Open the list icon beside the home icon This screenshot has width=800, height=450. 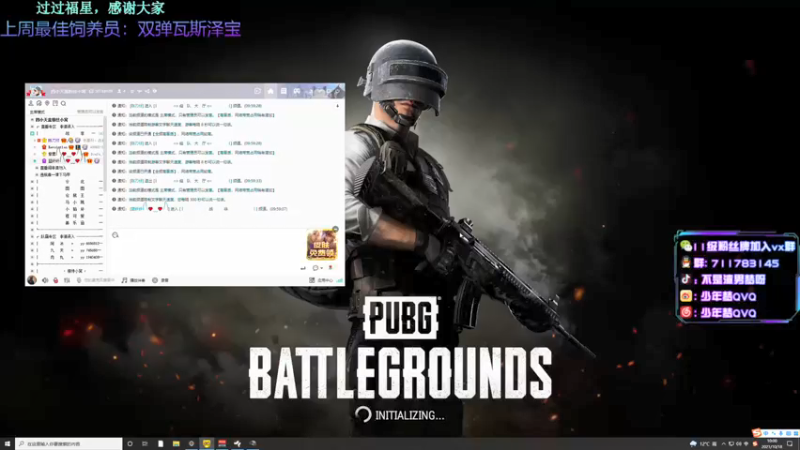coord(284,91)
